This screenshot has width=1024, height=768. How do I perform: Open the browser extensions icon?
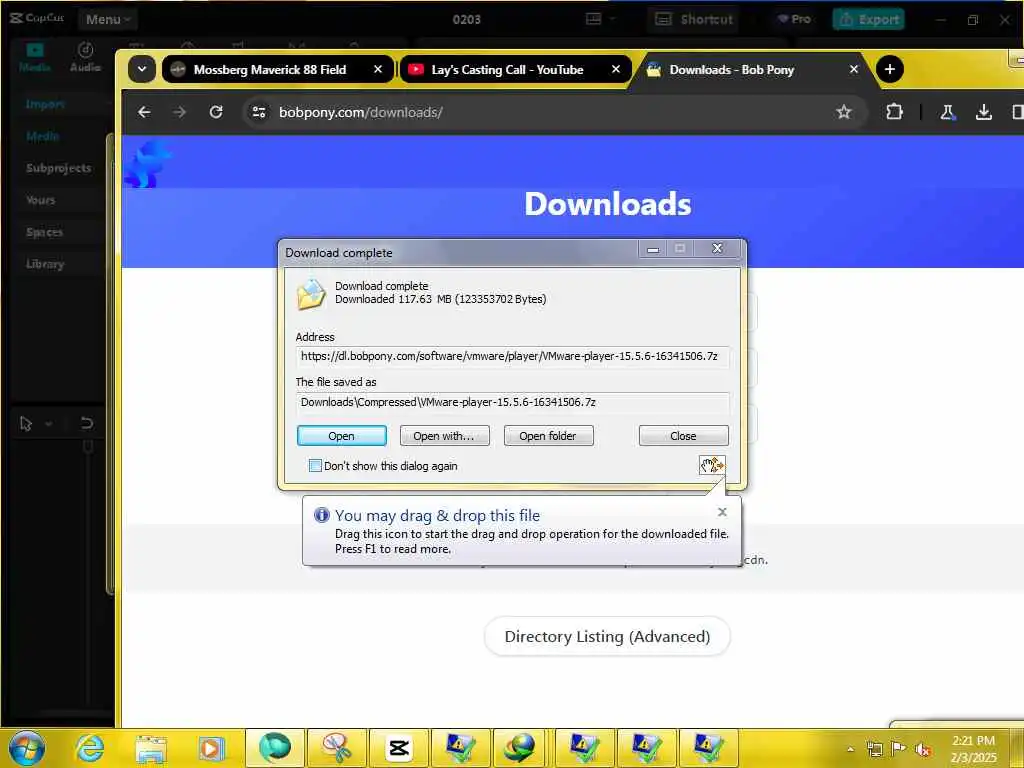894,112
